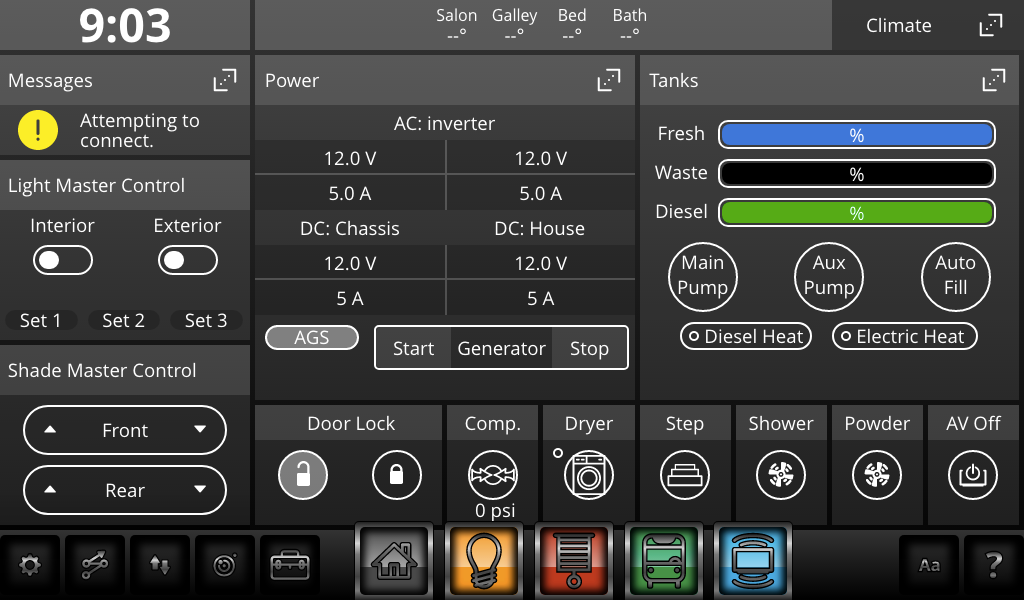
Task: Toggle Interior lights master switch
Action: pos(63,260)
